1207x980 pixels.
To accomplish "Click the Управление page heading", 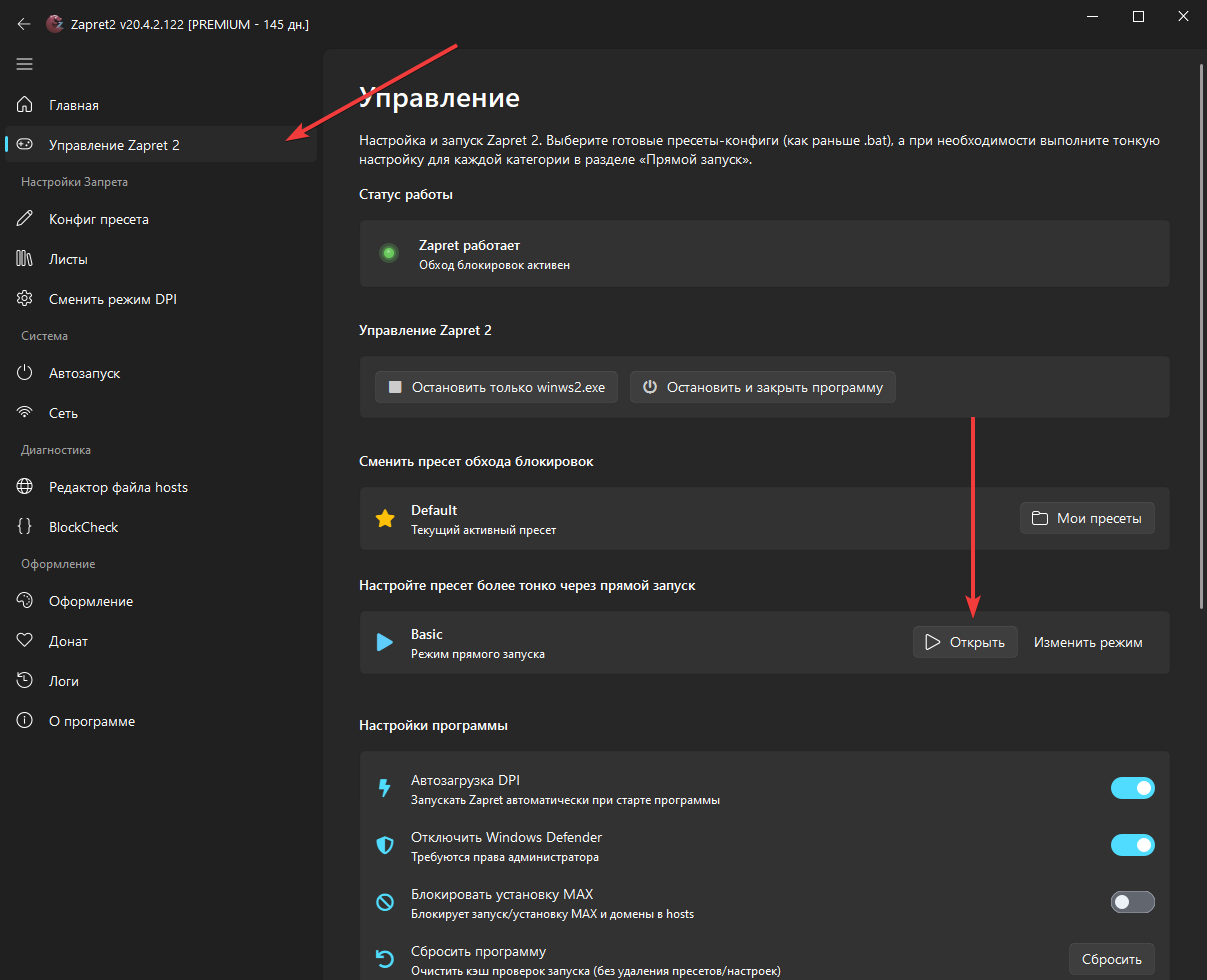I will click(x=439, y=98).
